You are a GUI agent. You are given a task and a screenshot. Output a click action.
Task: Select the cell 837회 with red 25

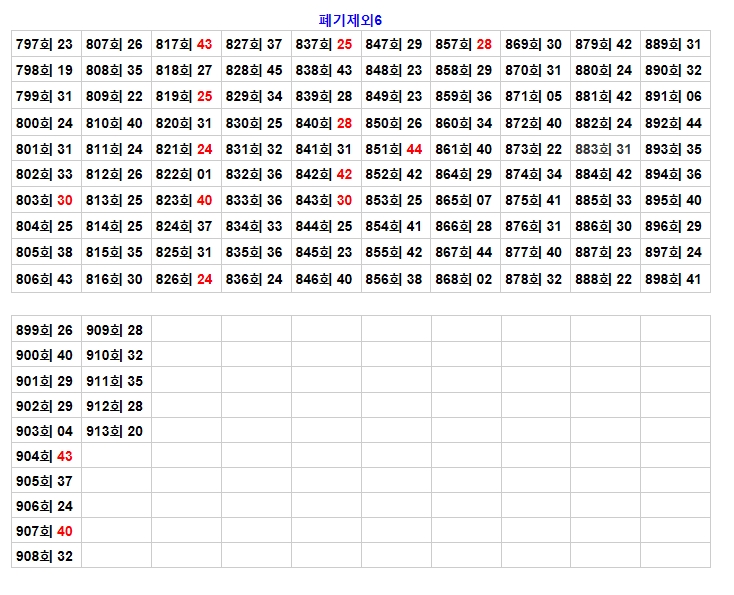point(325,44)
